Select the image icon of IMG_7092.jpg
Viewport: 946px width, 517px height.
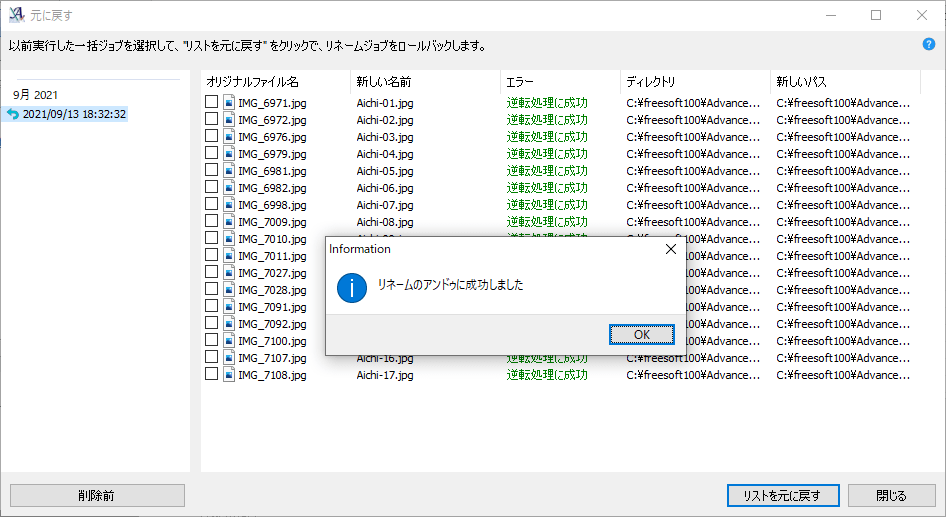229,323
